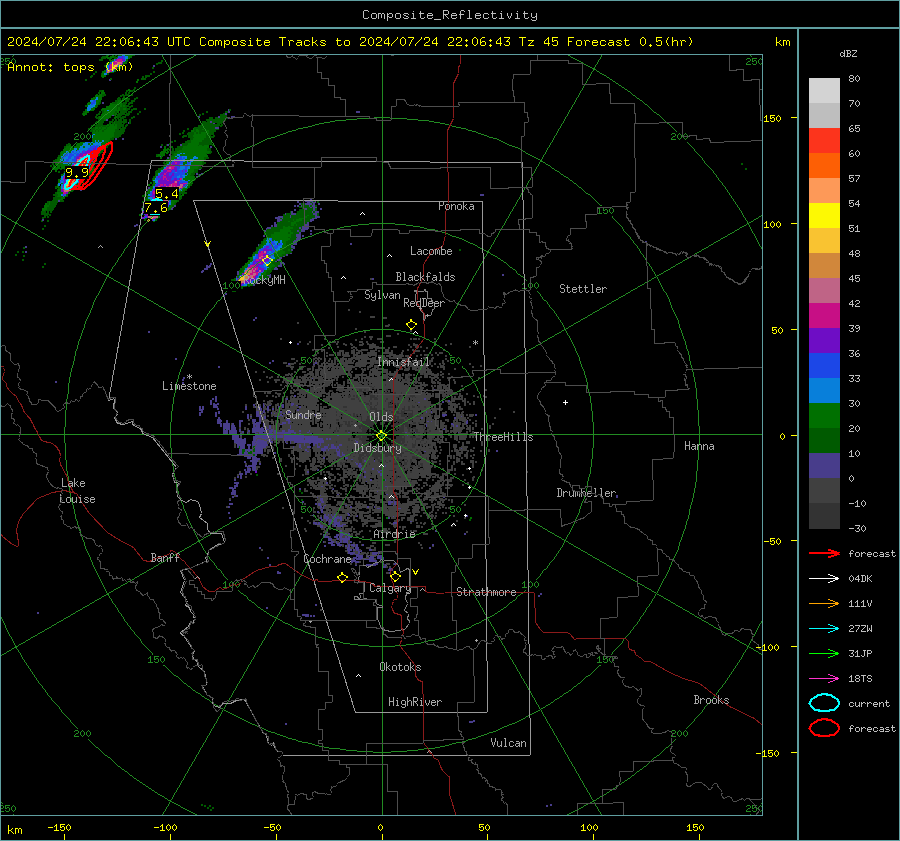Click the white 04DK arrow icon
Image resolution: width=900 pixels, height=841 pixels.
tap(824, 578)
